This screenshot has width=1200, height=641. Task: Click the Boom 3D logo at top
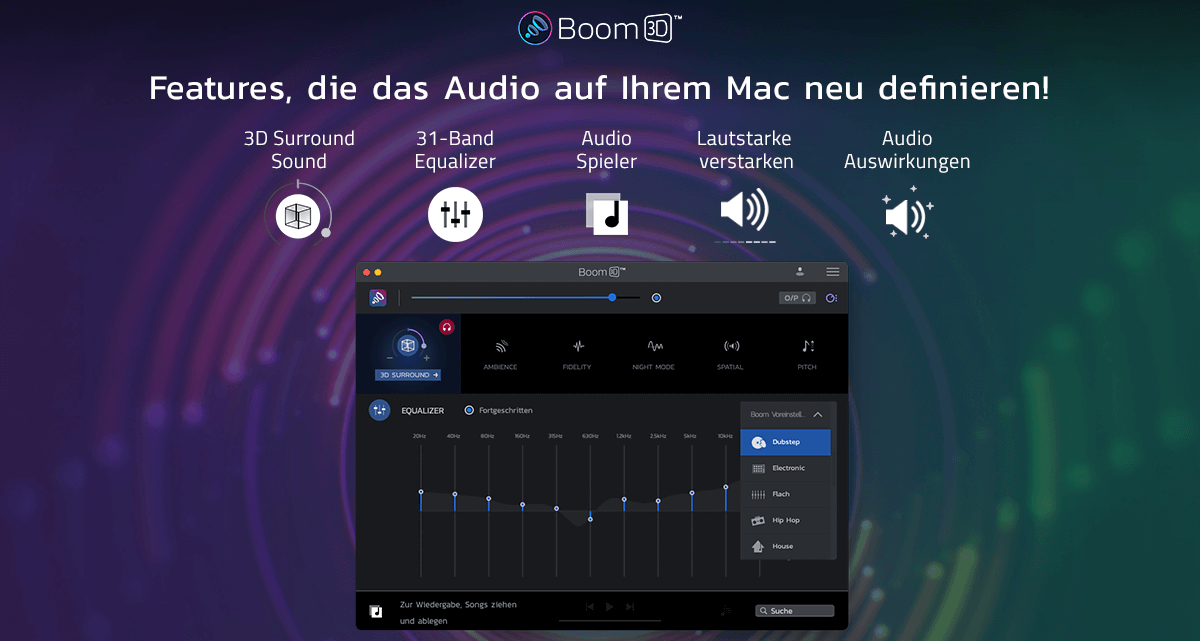pos(600,28)
